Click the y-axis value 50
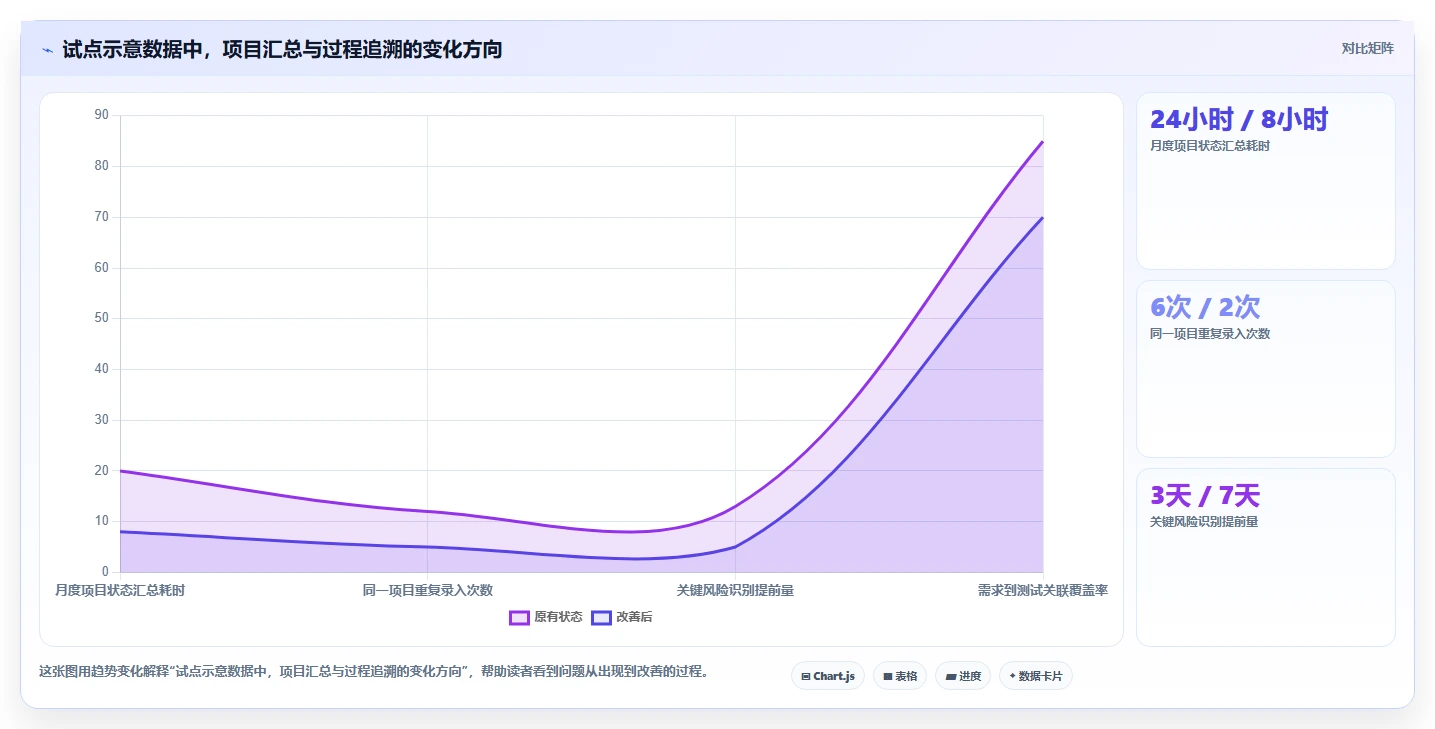This screenshot has width=1435, height=729. click(102, 318)
